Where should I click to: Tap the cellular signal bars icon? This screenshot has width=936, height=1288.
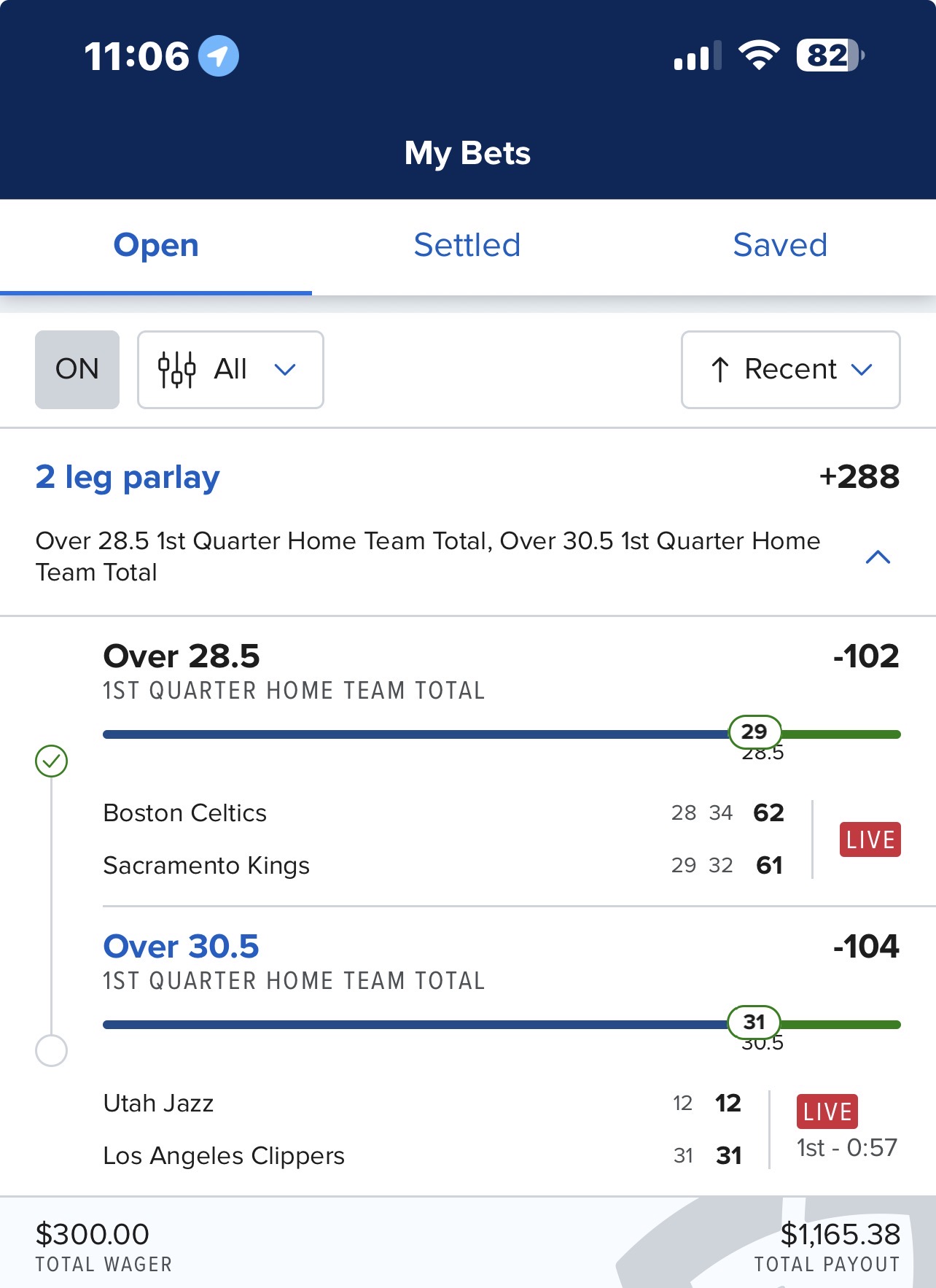click(x=697, y=56)
